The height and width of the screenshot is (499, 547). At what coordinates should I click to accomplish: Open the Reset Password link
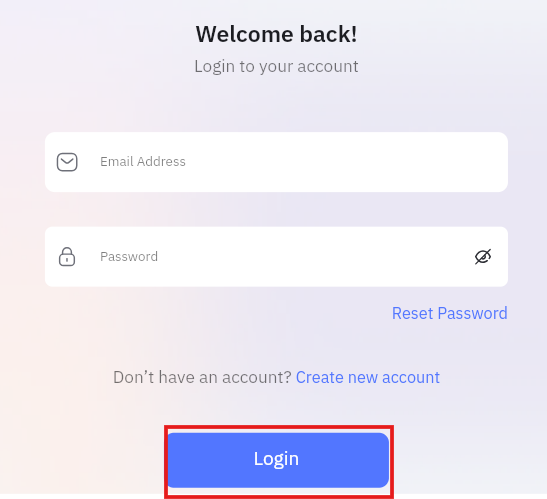(x=450, y=313)
